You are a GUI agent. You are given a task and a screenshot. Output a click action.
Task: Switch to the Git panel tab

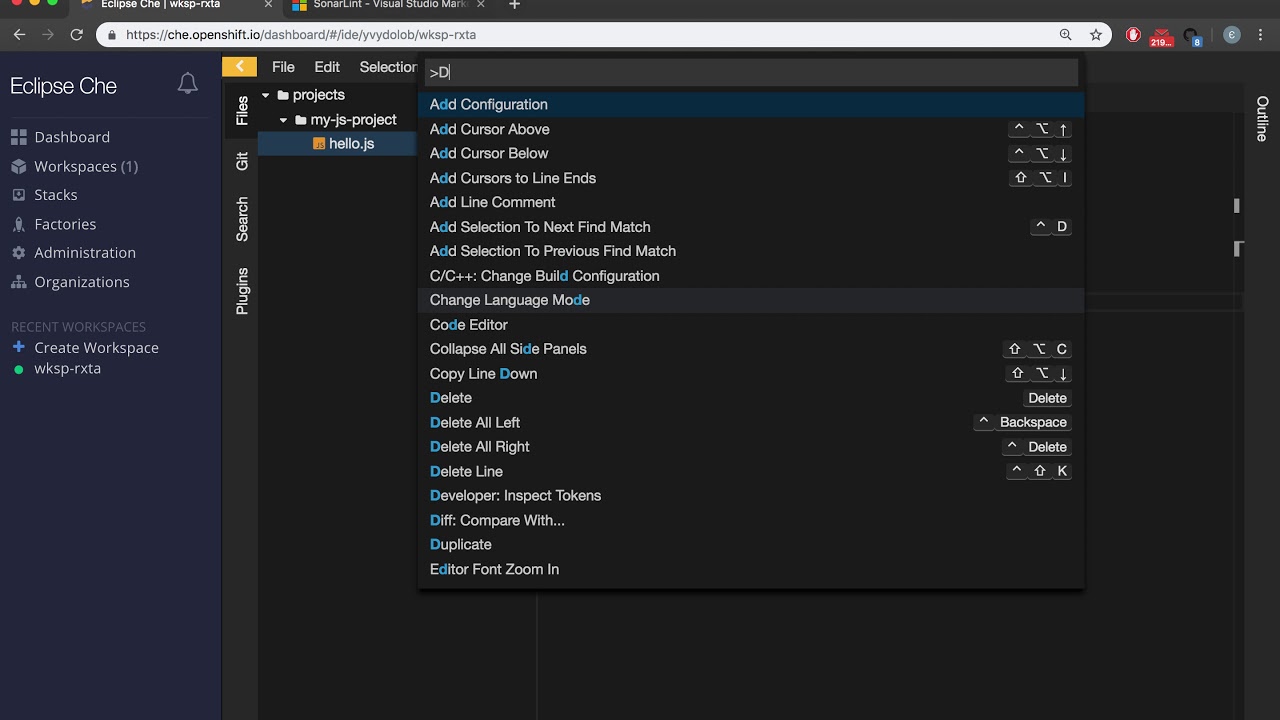[x=242, y=161]
